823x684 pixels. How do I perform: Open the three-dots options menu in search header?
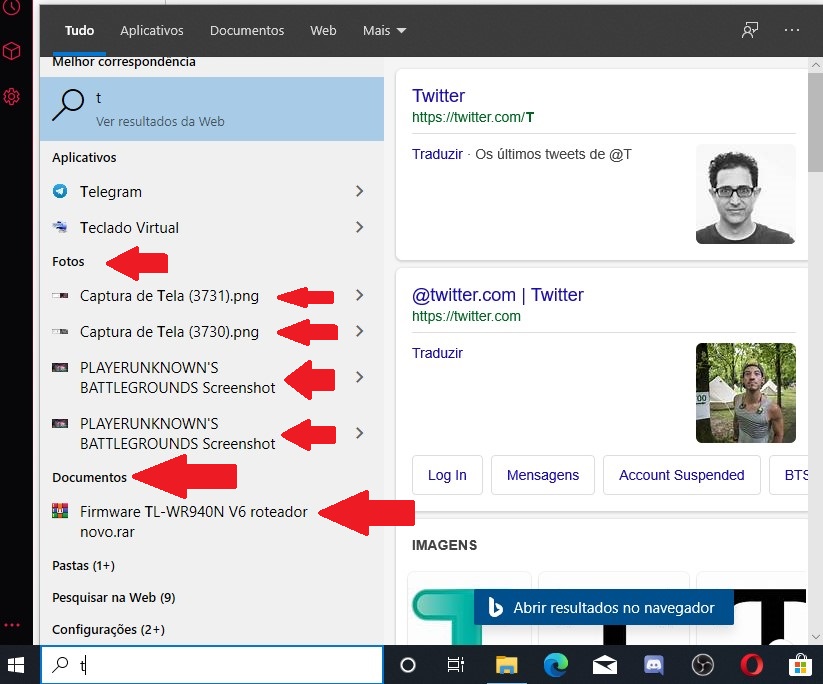coord(792,30)
